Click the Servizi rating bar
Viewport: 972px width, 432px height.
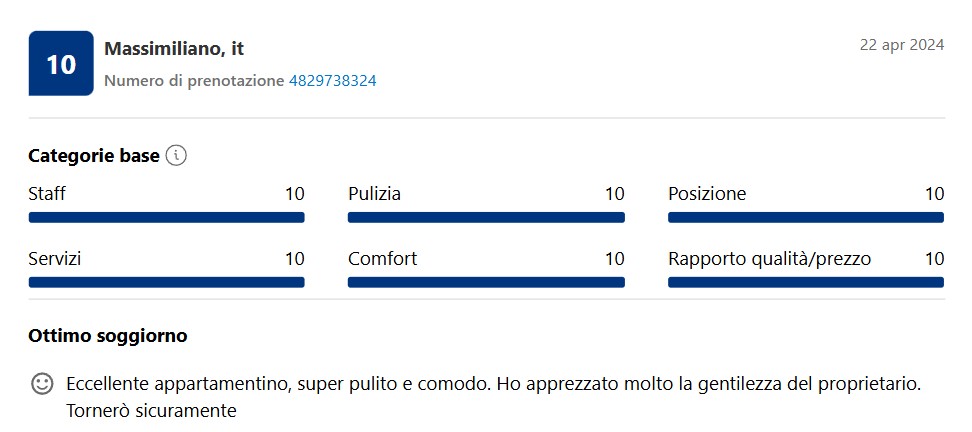pos(166,283)
